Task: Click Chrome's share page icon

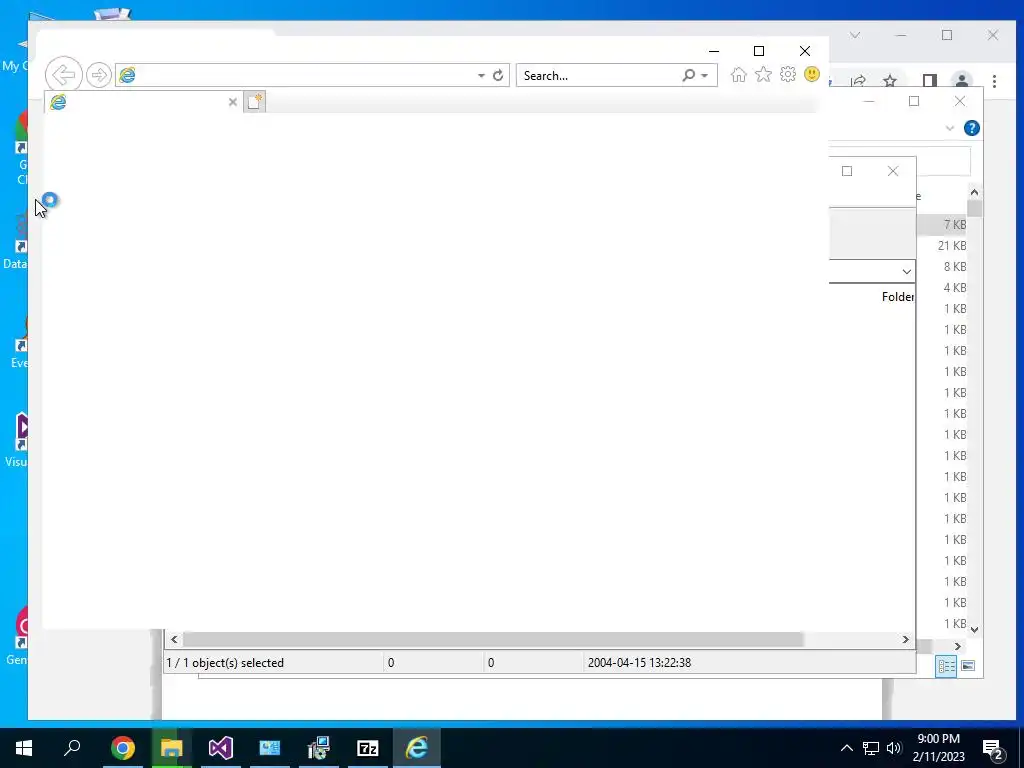Action: 858,81
